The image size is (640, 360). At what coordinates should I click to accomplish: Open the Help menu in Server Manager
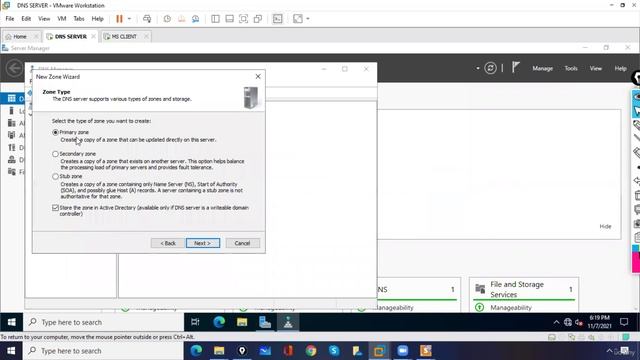click(x=620, y=69)
